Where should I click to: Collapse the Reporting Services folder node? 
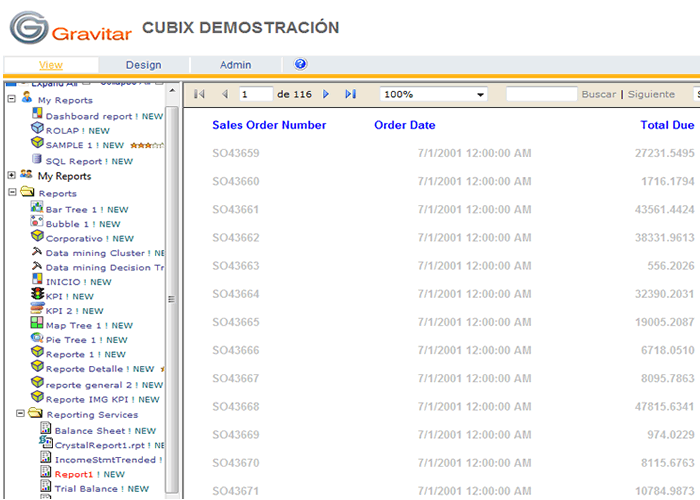(20, 413)
